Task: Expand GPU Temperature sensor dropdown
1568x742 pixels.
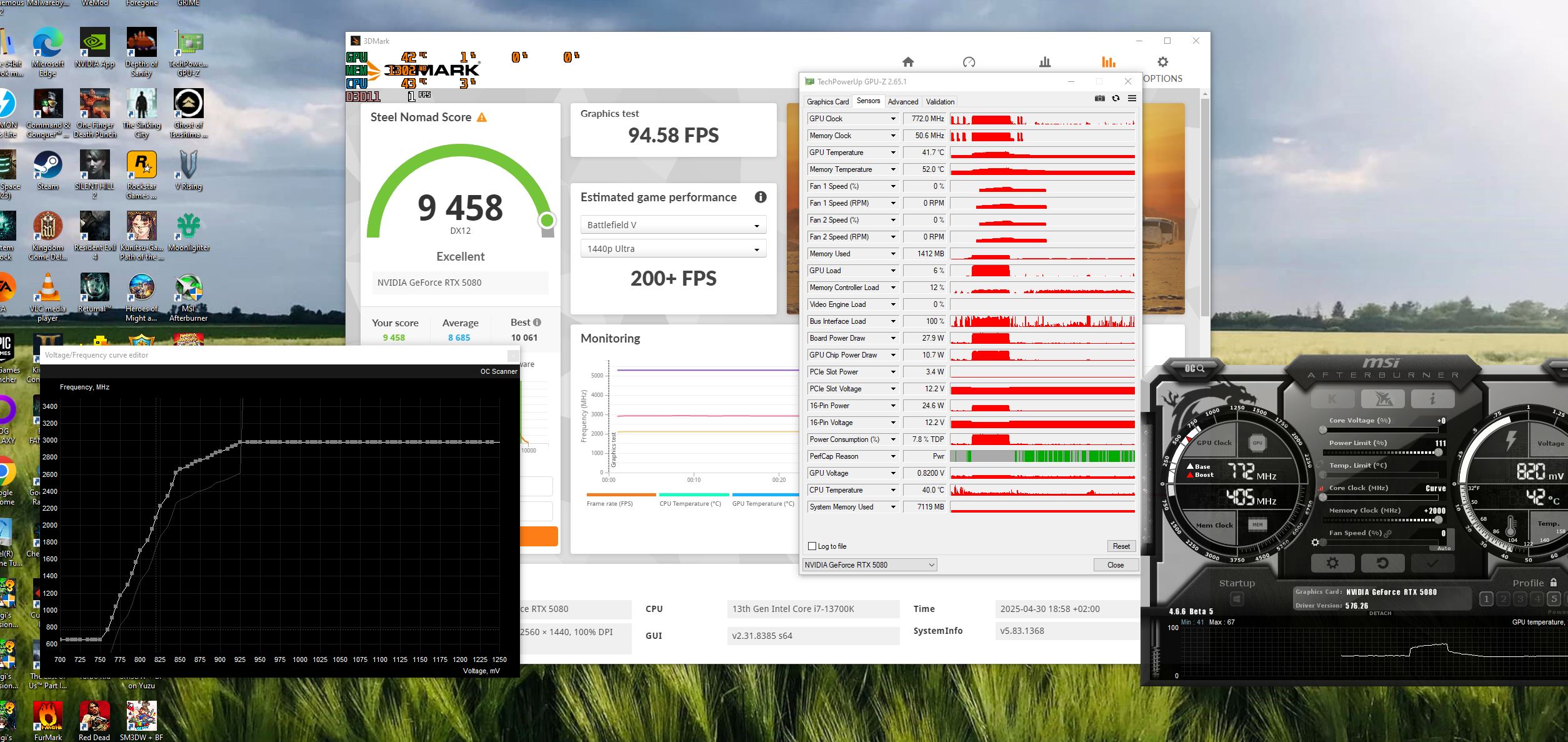Action: (x=893, y=153)
